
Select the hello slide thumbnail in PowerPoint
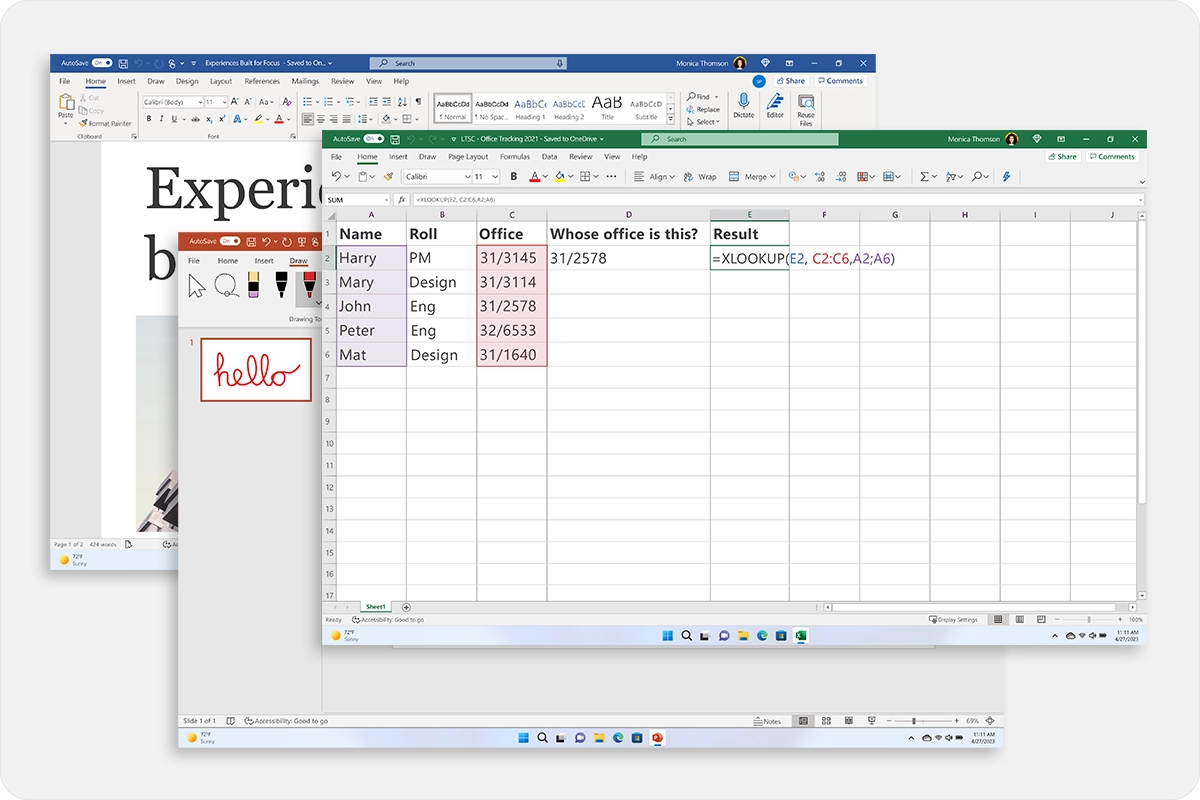[x=256, y=369]
